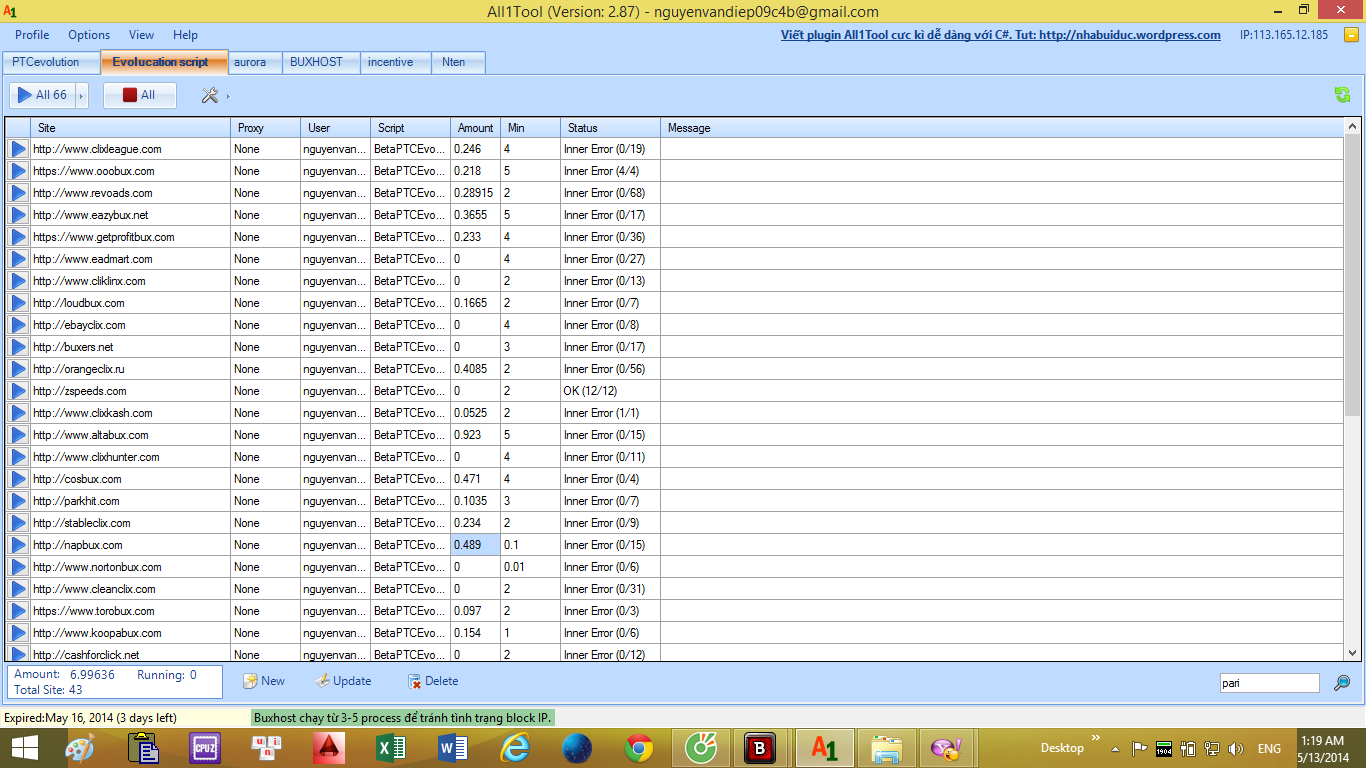Image resolution: width=1366 pixels, height=768 pixels.
Task: Click the search field containing 'pari'
Action: tap(1268, 683)
